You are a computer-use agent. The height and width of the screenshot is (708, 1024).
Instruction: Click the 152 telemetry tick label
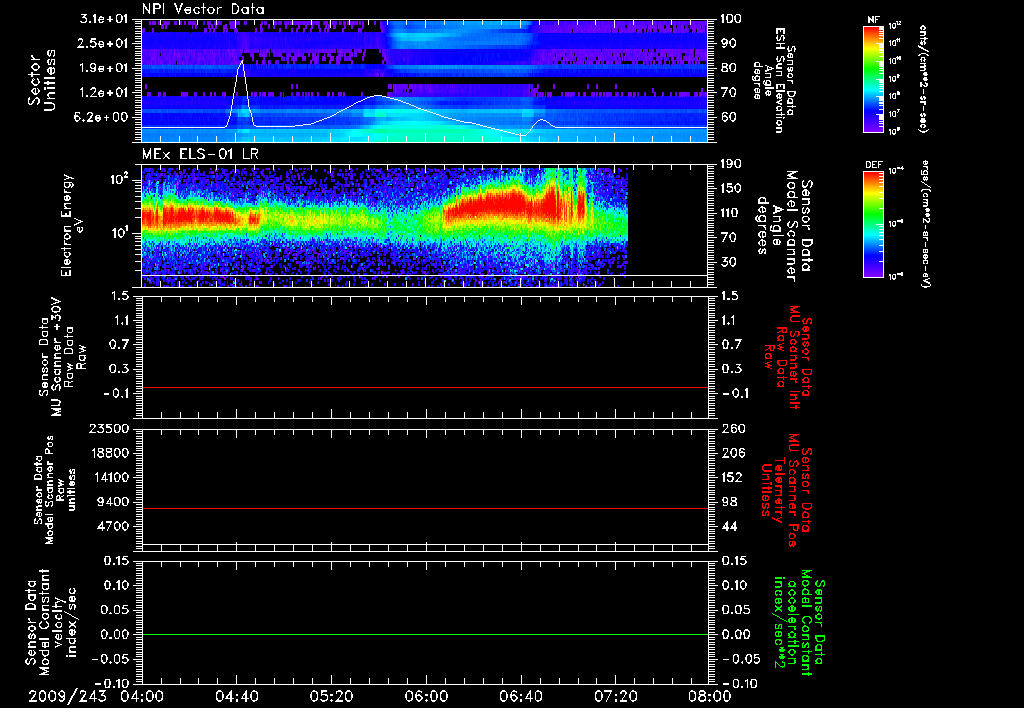click(x=731, y=477)
